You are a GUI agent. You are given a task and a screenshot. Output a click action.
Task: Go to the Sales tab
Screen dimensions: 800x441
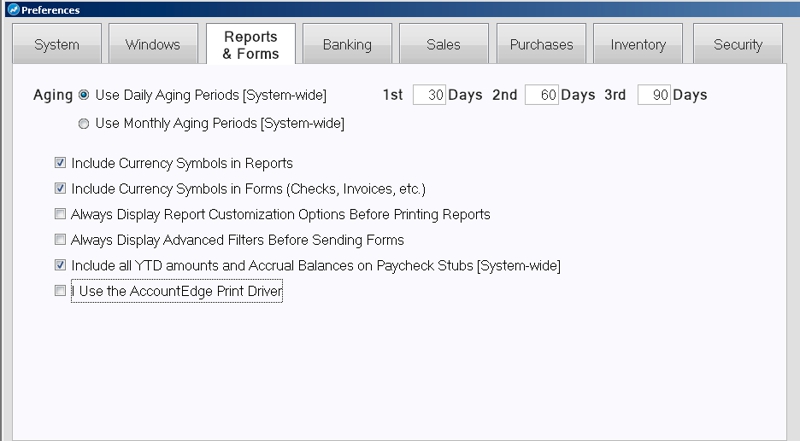pyautogui.click(x=443, y=45)
